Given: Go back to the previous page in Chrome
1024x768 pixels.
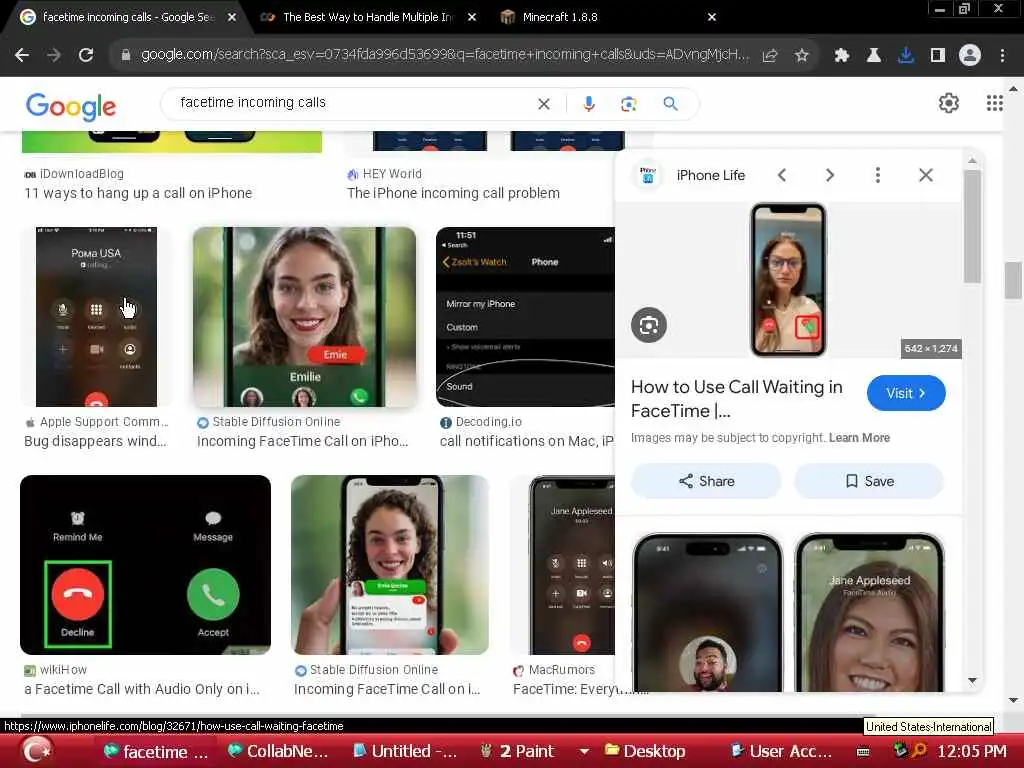Looking at the screenshot, I should point(22,56).
